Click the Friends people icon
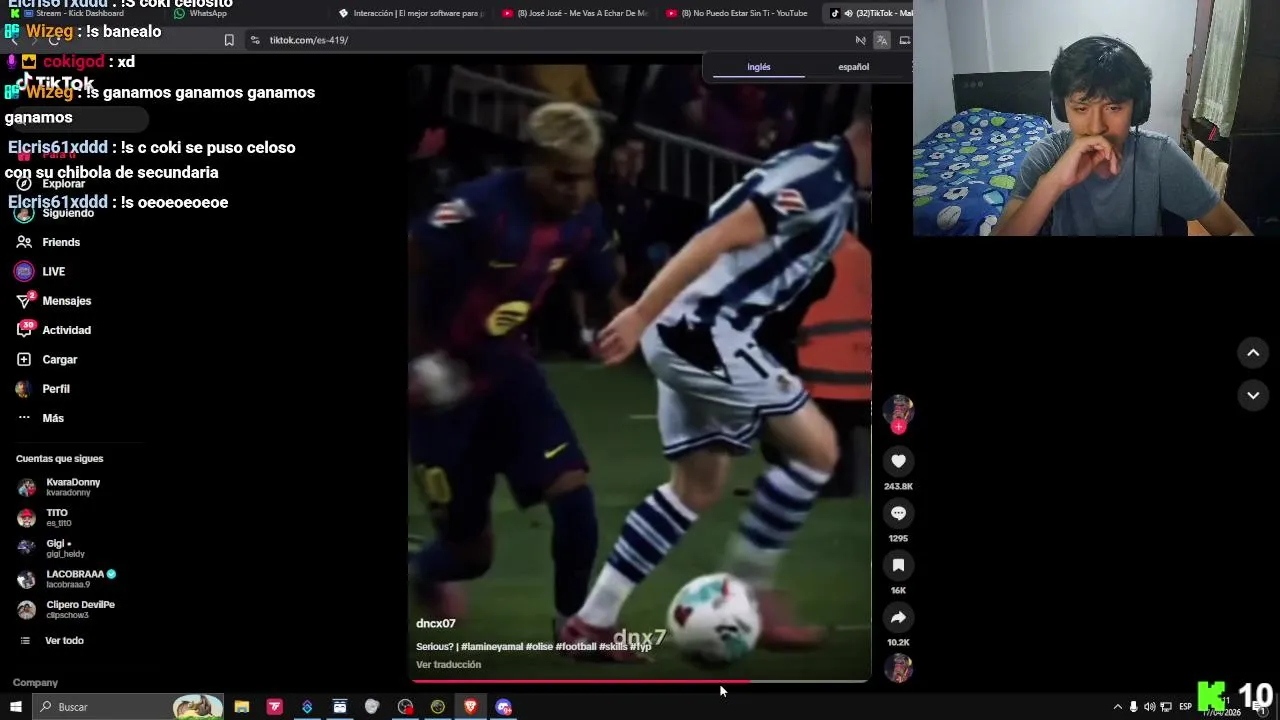1280x720 pixels. click(24, 242)
